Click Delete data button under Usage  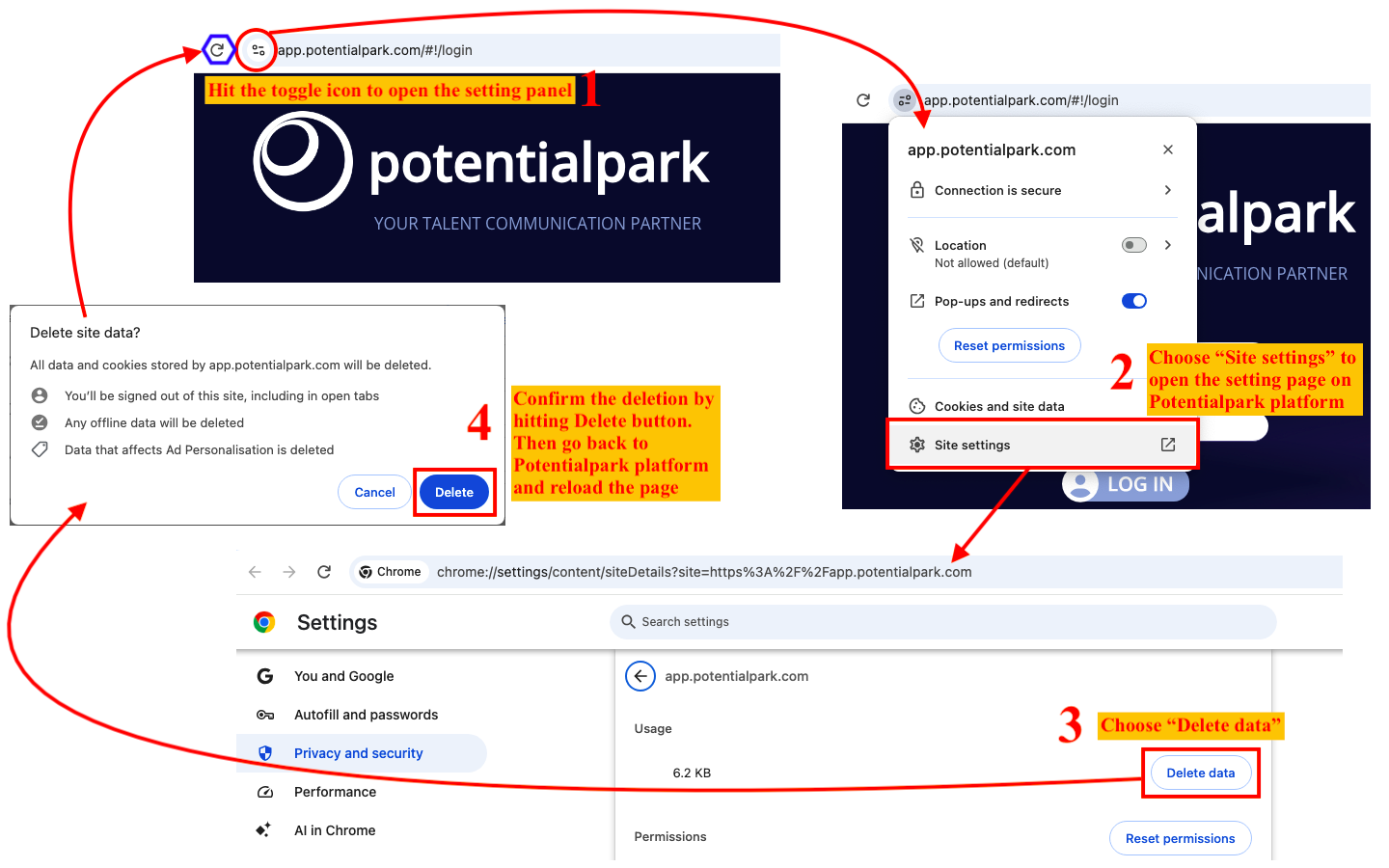[x=1201, y=773]
